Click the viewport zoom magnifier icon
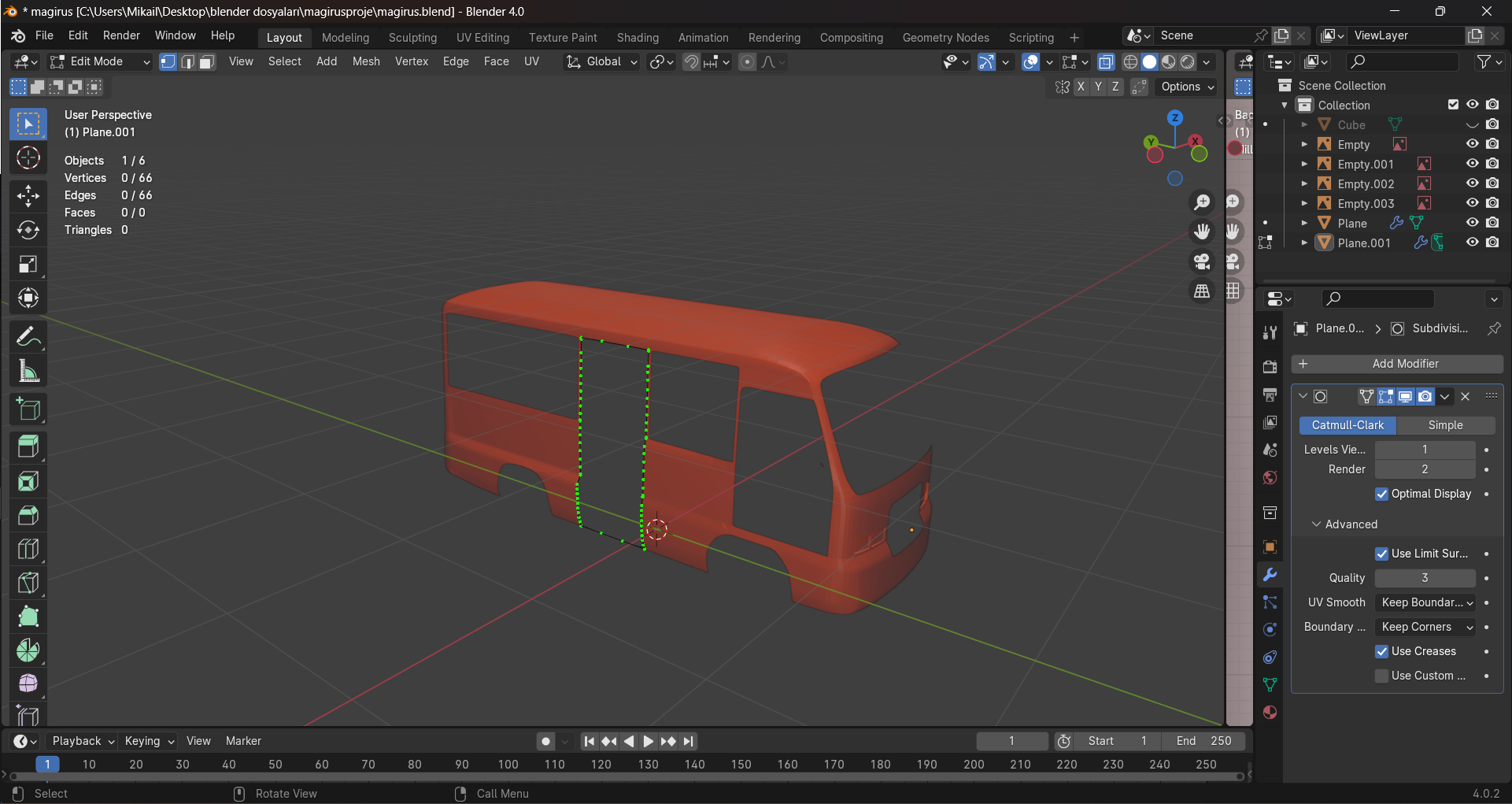 1202,202
